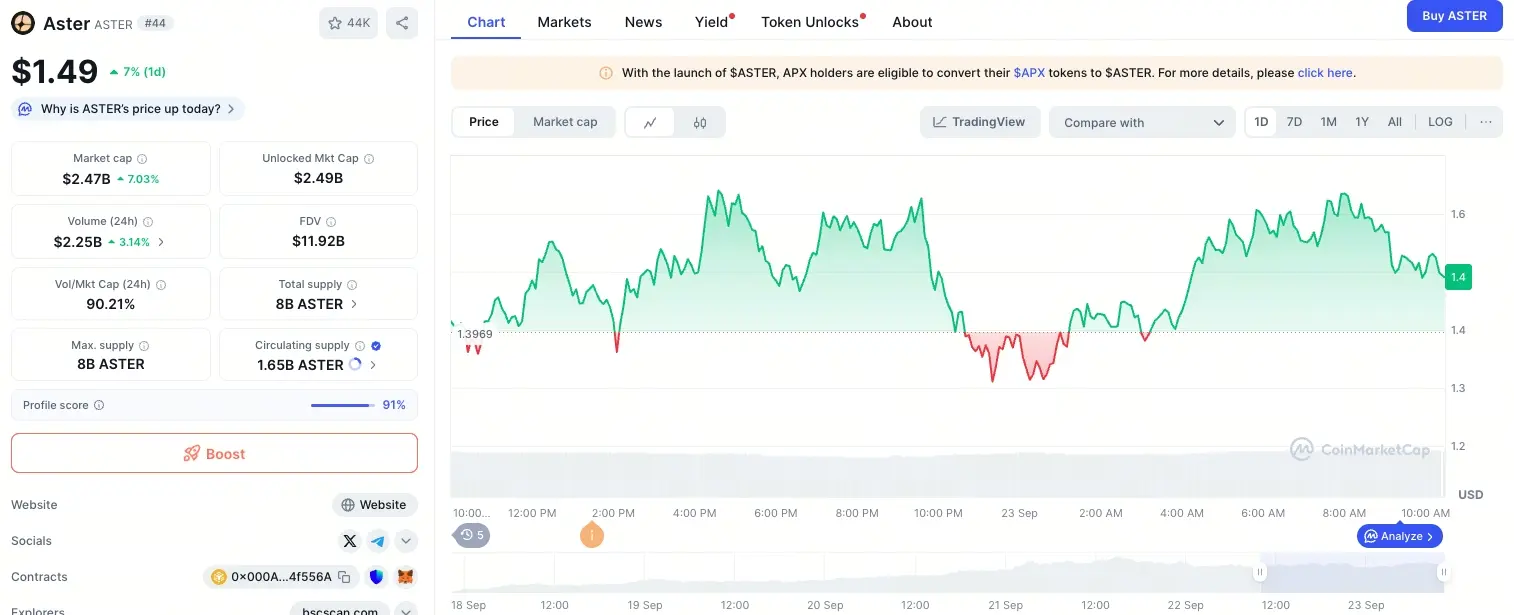Click the orange event marker on timeline

click(x=592, y=535)
